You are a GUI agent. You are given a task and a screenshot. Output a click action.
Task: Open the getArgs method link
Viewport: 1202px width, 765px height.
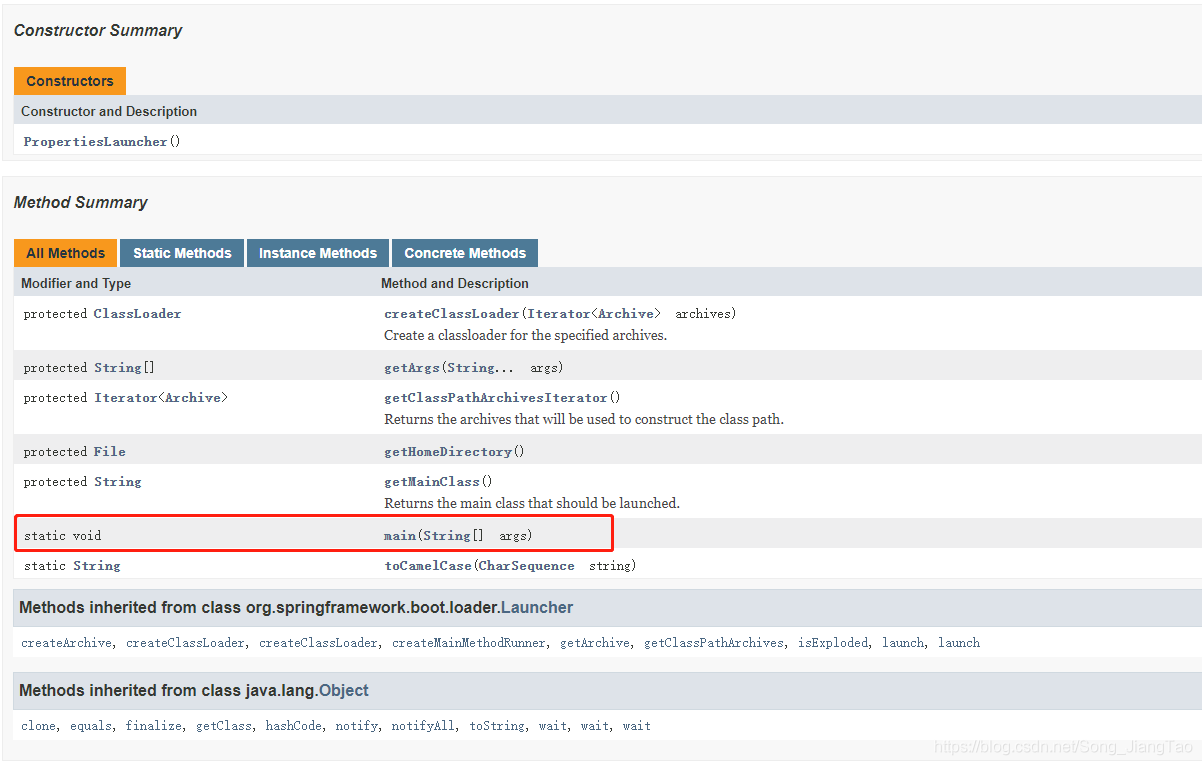[x=412, y=368]
